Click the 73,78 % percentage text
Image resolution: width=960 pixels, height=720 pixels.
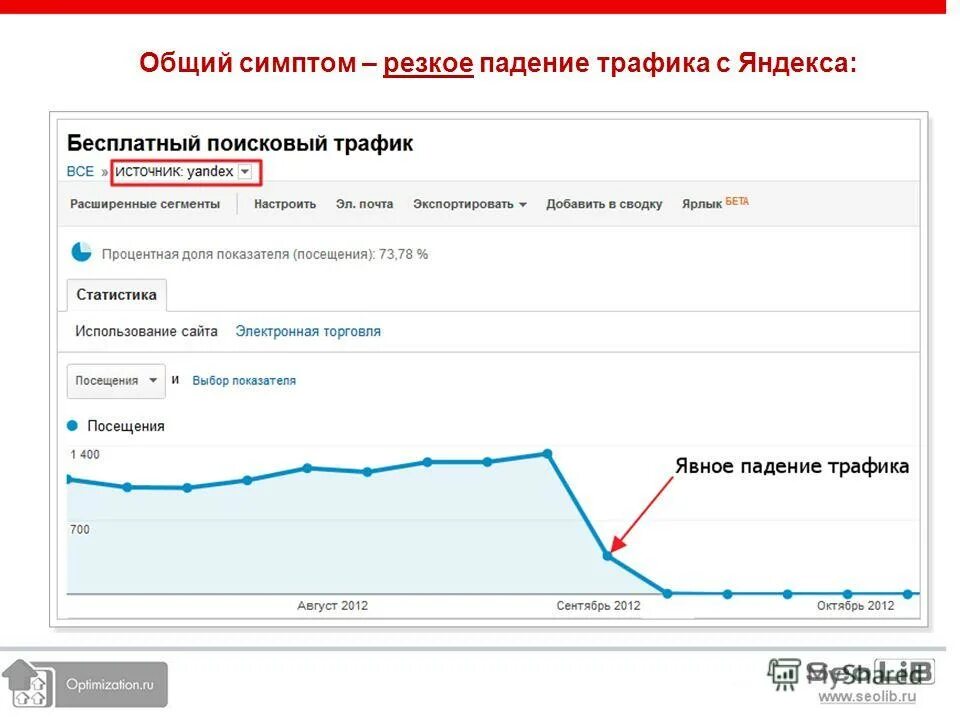click(x=403, y=254)
